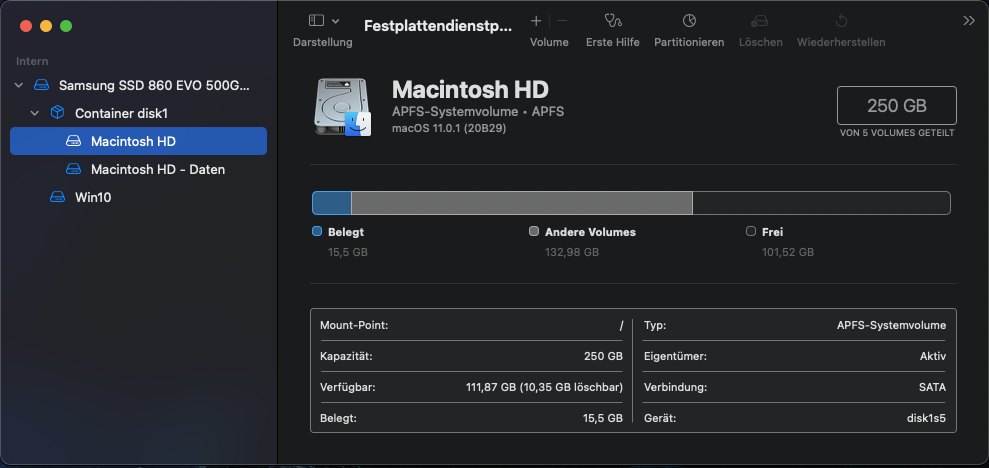This screenshot has width=989, height=468.
Task: Click the Erste Hilfe toolbar label
Action: (x=612, y=42)
